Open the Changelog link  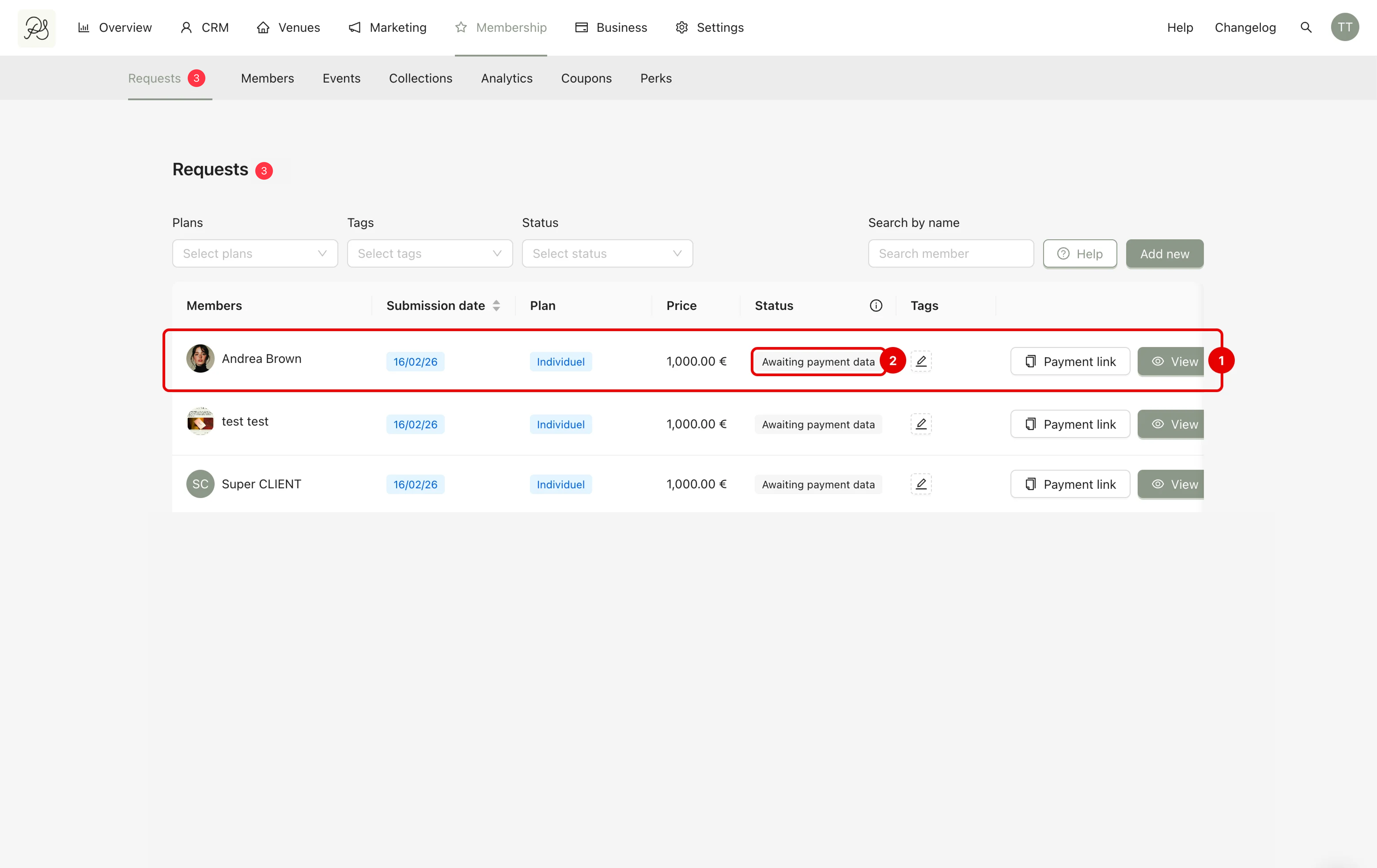click(x=1245, y=27)
